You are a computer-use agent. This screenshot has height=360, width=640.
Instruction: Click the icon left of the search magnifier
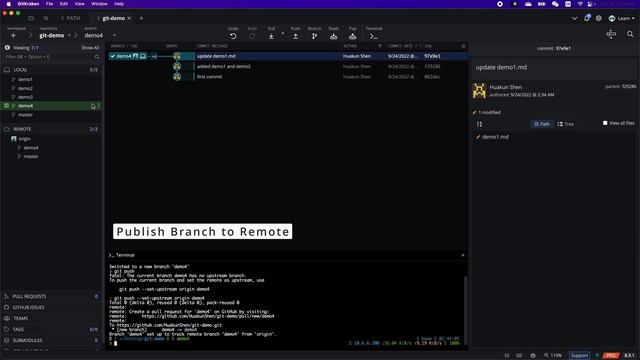[611, 34]
